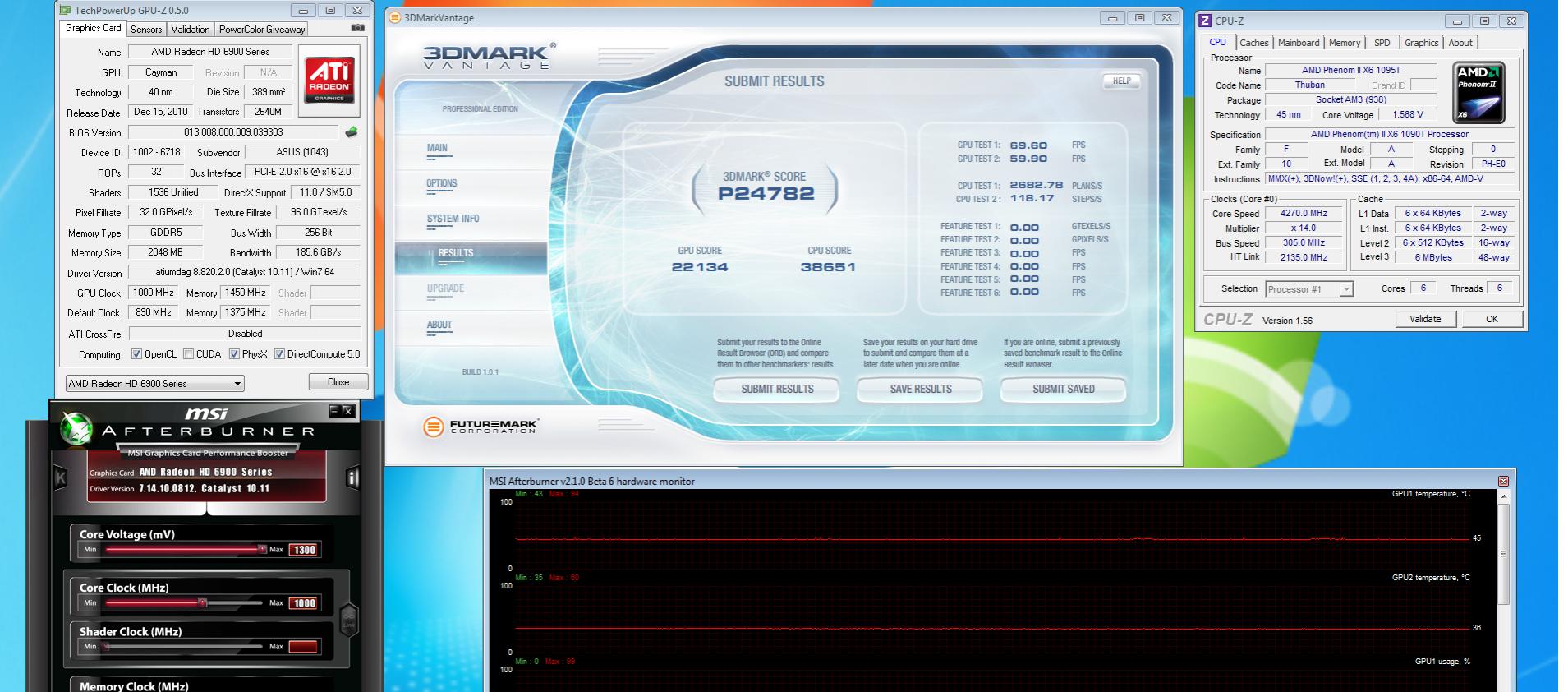Screen dimensions: 1568x692
Task: Click the AMD Phenom II logo in CPU-Z
Action: (x=1479, y=93)
